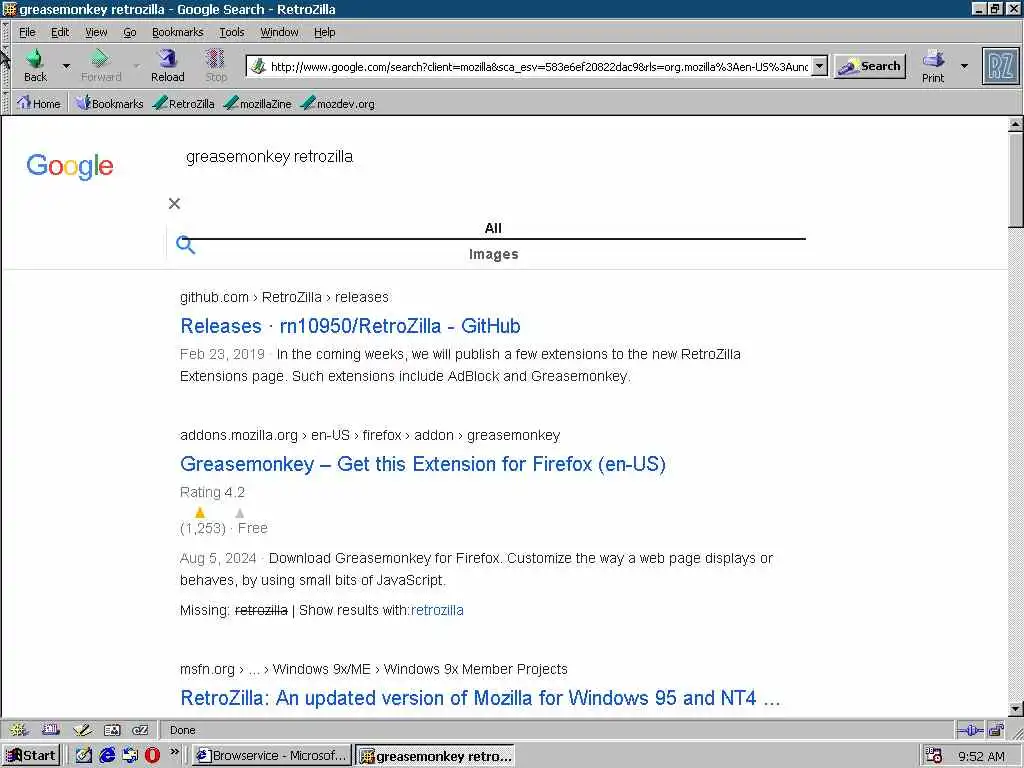
Task: Click the security padlock icon
Action: point(996,730)
